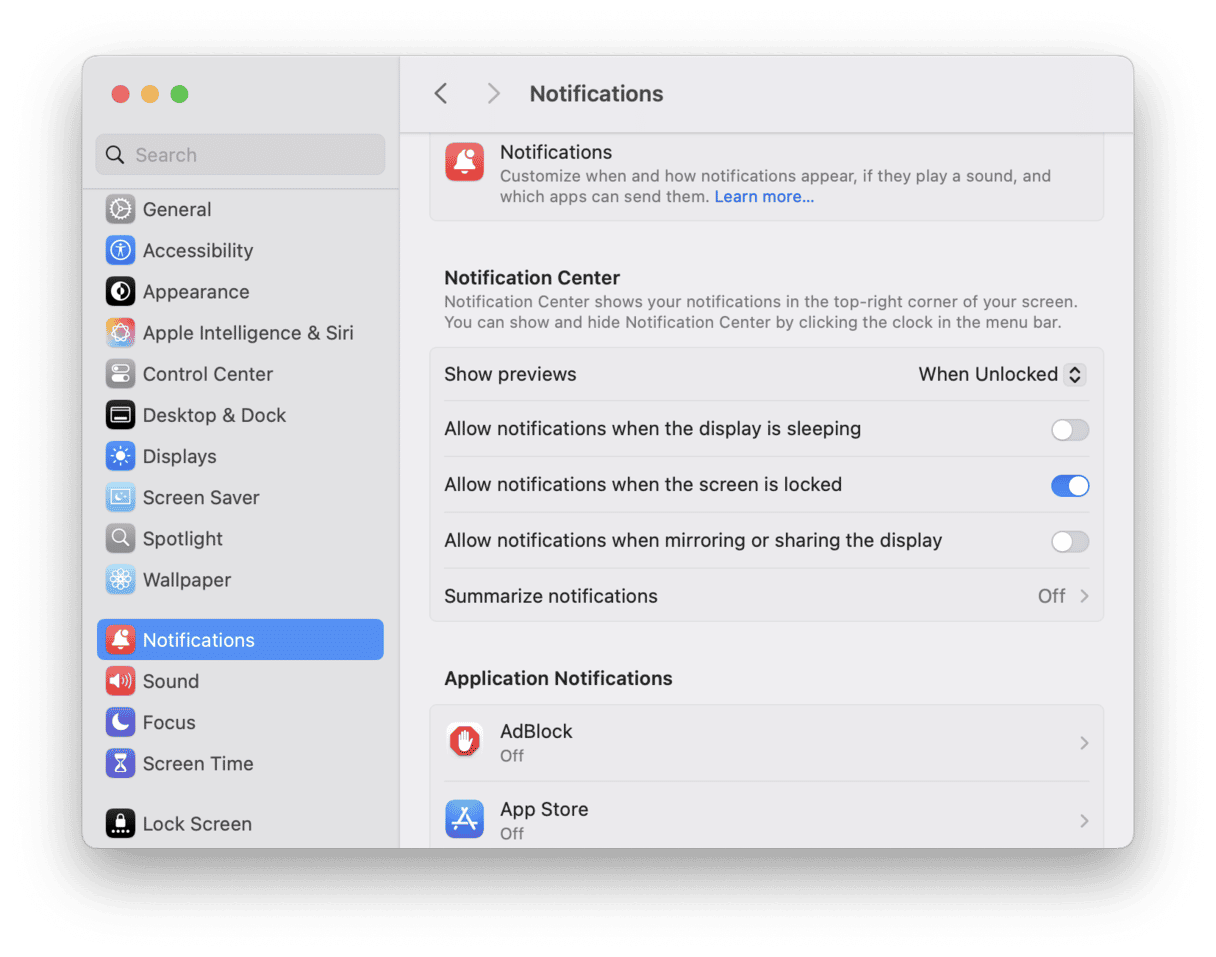Click the back navigation arrow

pyautogui.click(x=440, y=93)
